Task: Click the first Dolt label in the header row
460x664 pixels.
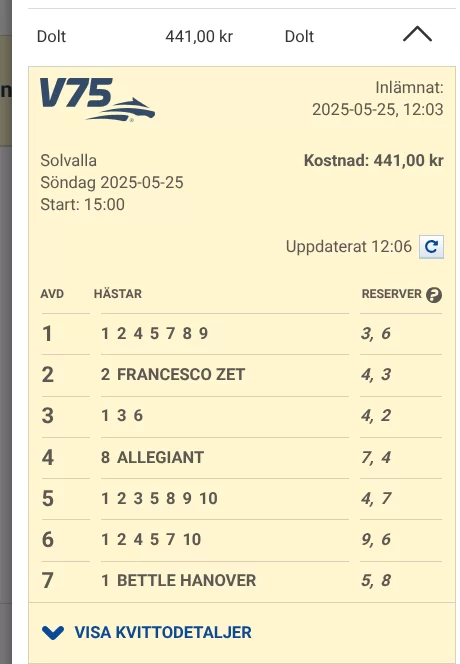Action: (x=51, y=36)
